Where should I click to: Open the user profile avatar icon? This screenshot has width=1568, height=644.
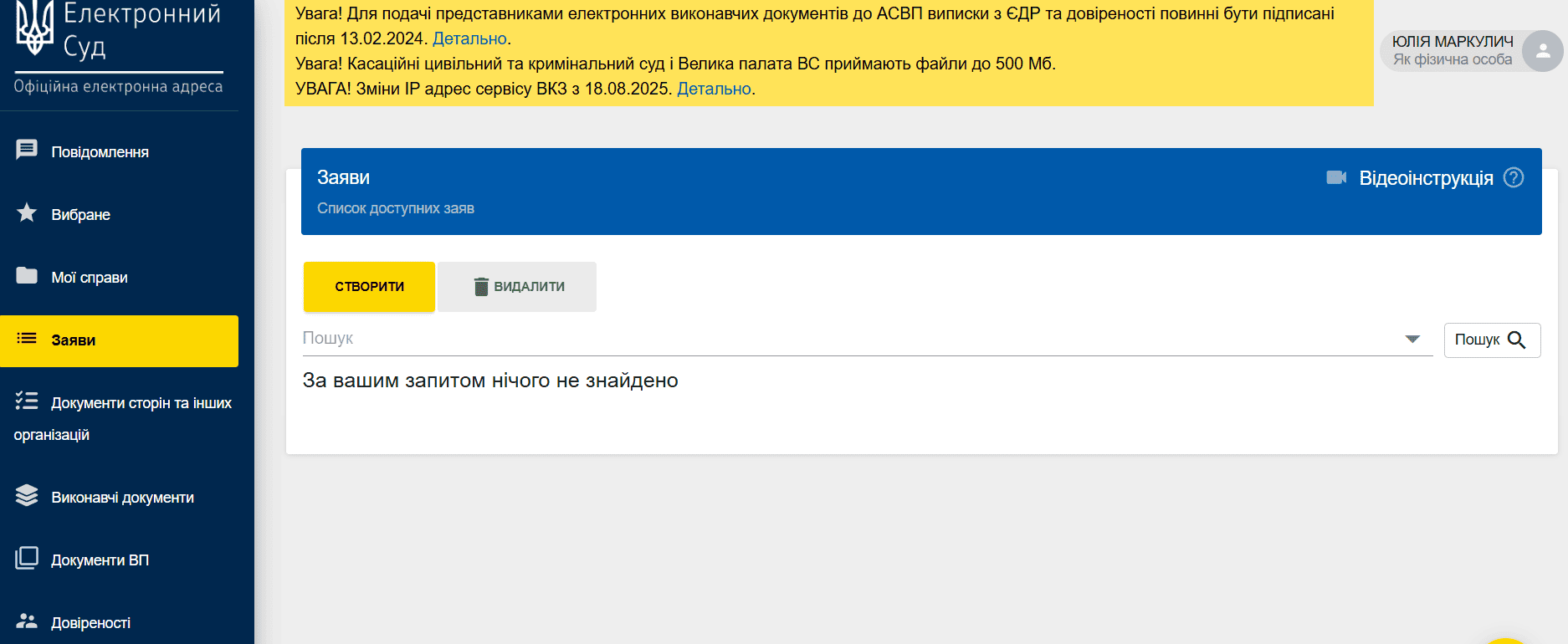(1542, 51)
